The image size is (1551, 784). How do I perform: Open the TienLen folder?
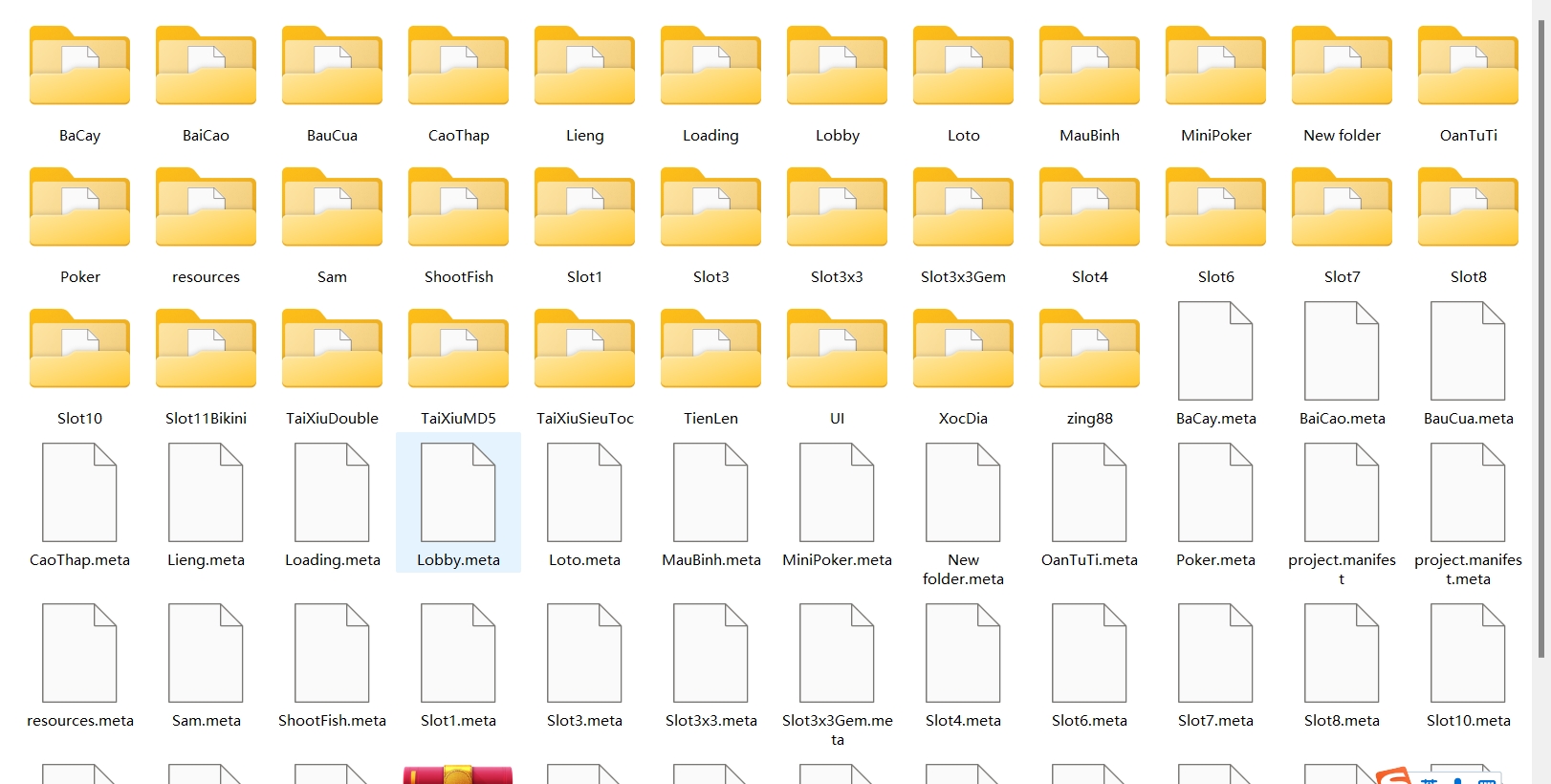(710, 351)
